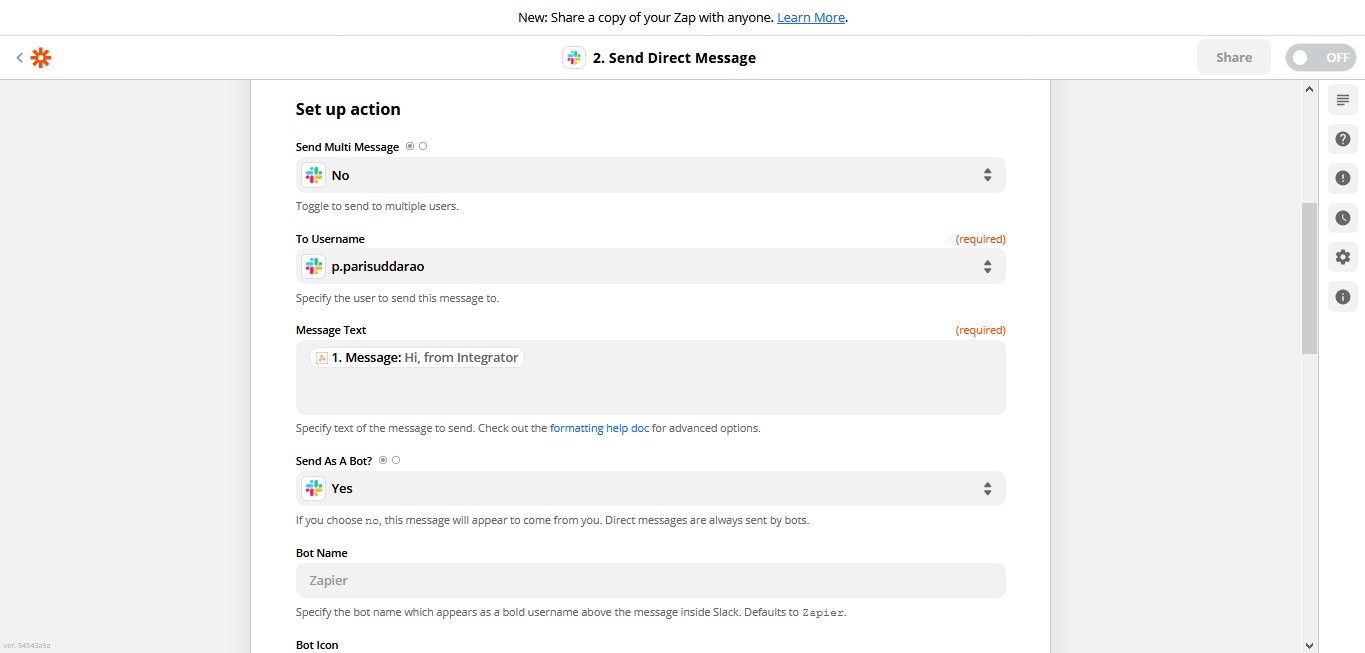Viewport: 1365px width, 653px height.
Task: Follow the Learn More banner link
Action: (x=811, y=17)
